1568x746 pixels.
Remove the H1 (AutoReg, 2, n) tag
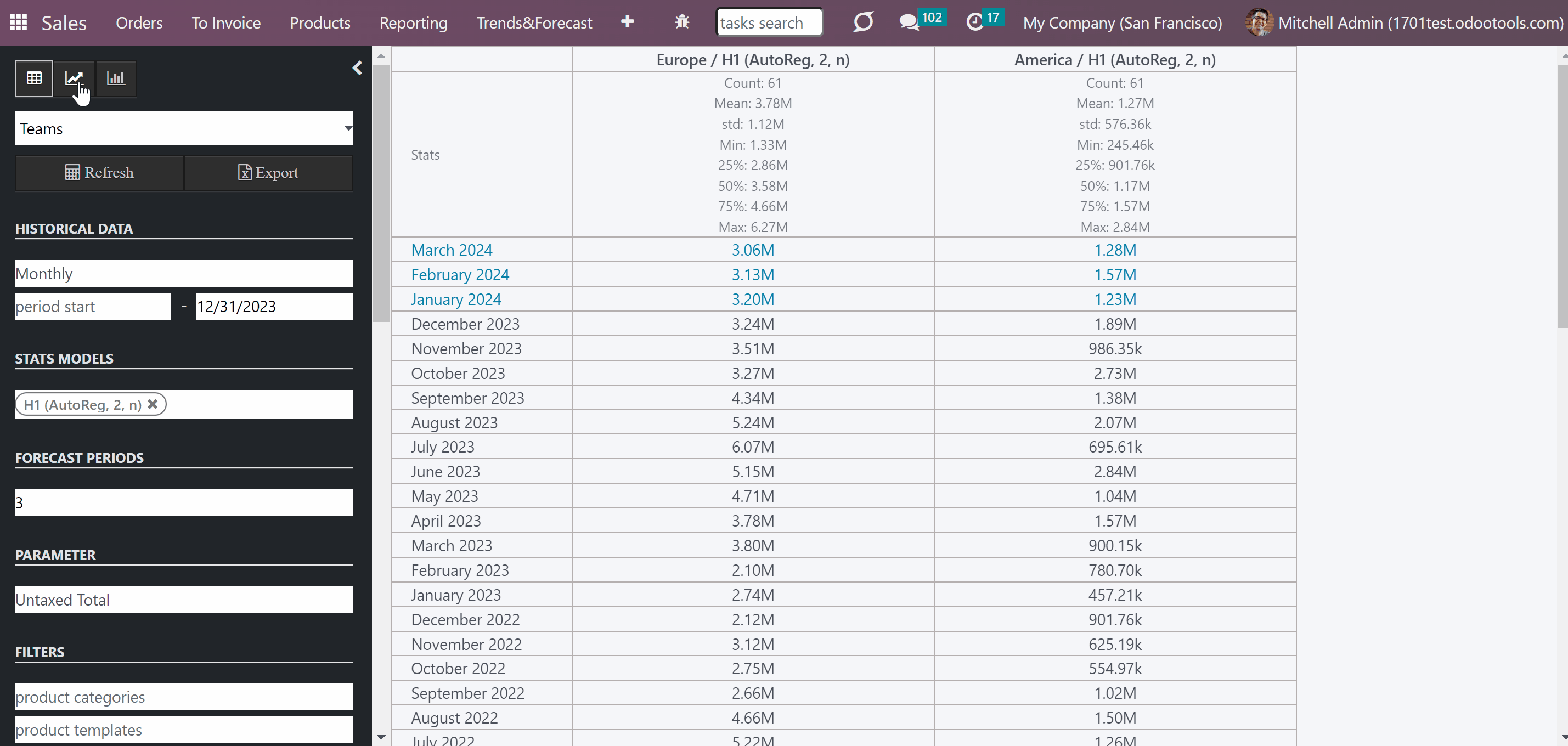[x=153, y=404]
